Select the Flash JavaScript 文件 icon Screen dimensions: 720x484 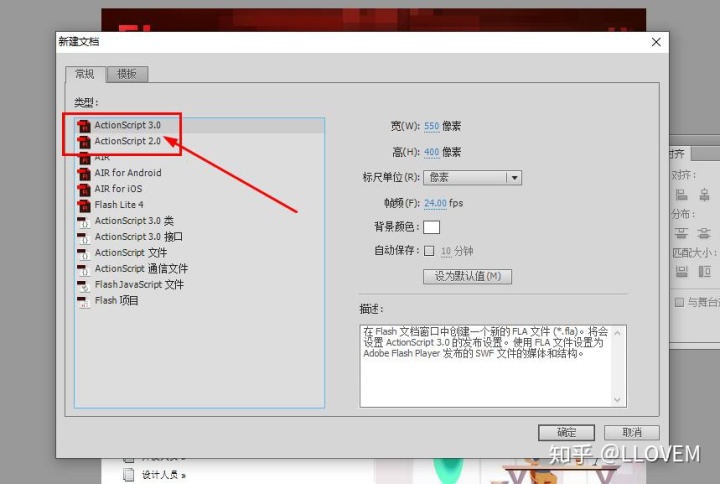pyautogui.click(x=84, y=285)
